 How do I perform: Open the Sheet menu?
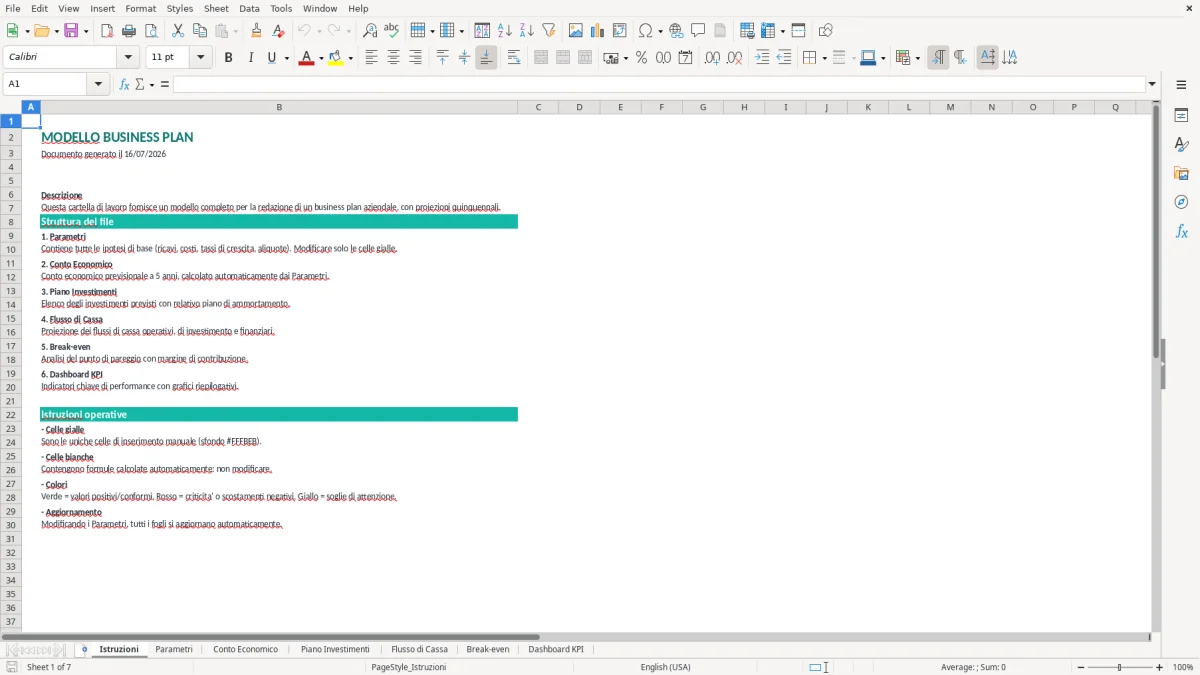pyautogui.click(x=216, y=8)
